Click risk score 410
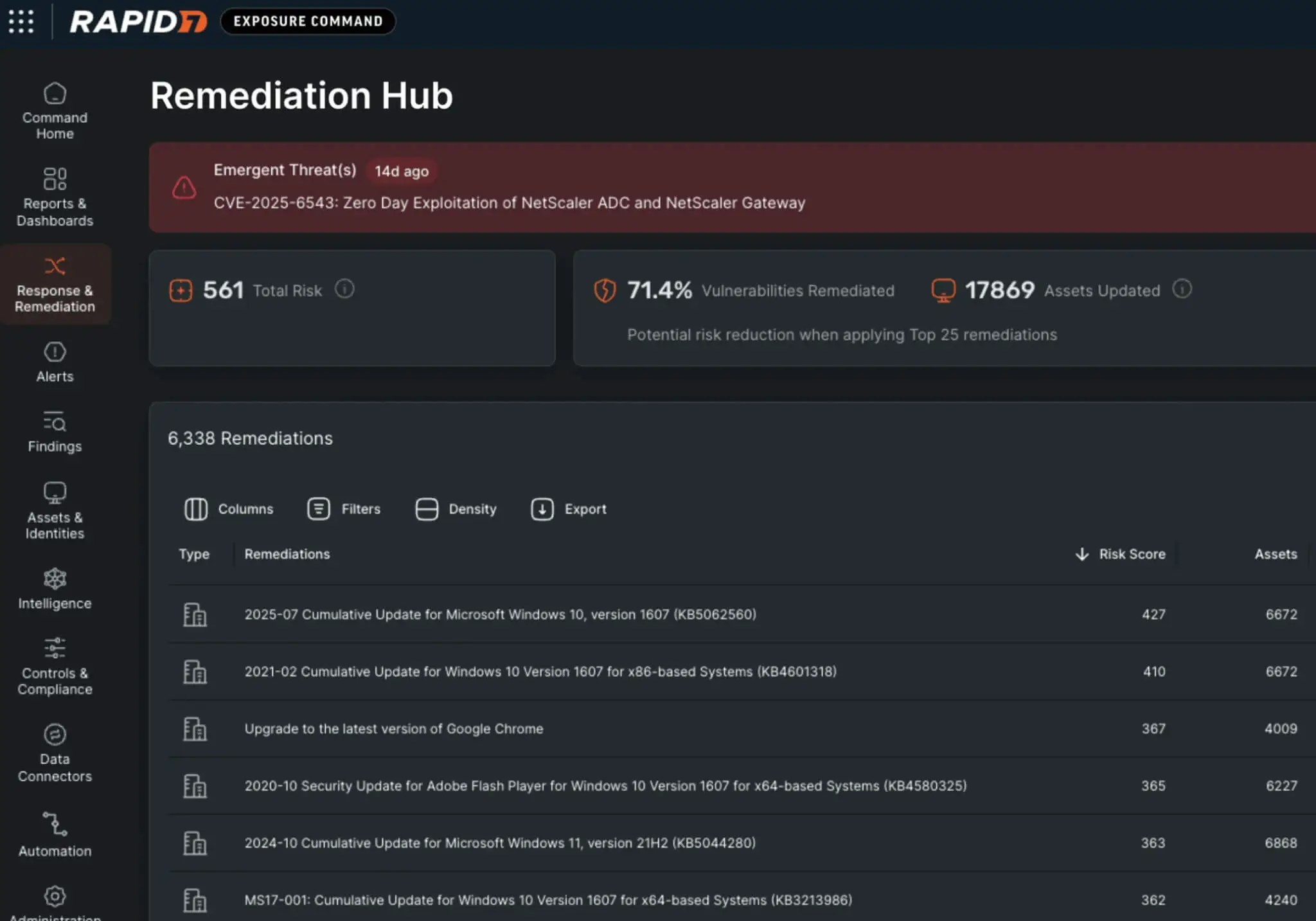Viewport: 1316px width, 921px height. (x=1154, y=672)
